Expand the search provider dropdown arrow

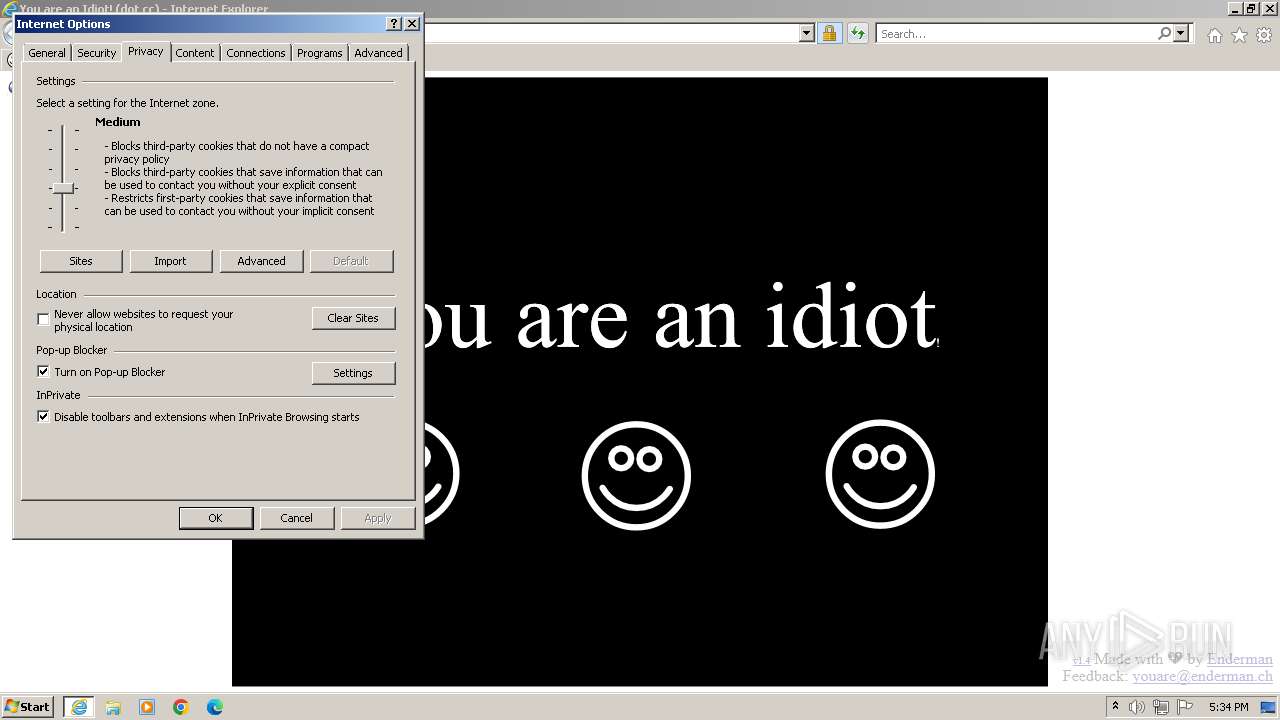[x=1181, y=33]
